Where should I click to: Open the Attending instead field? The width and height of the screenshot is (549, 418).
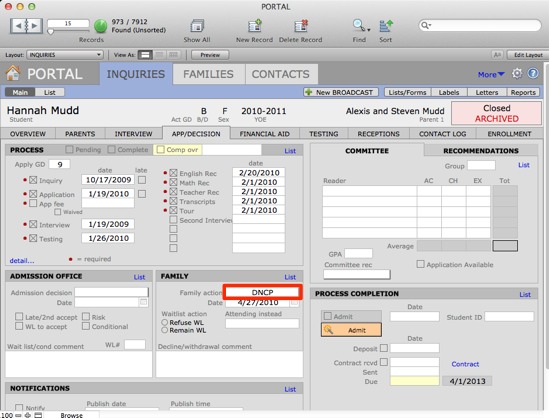click(262, 323)
